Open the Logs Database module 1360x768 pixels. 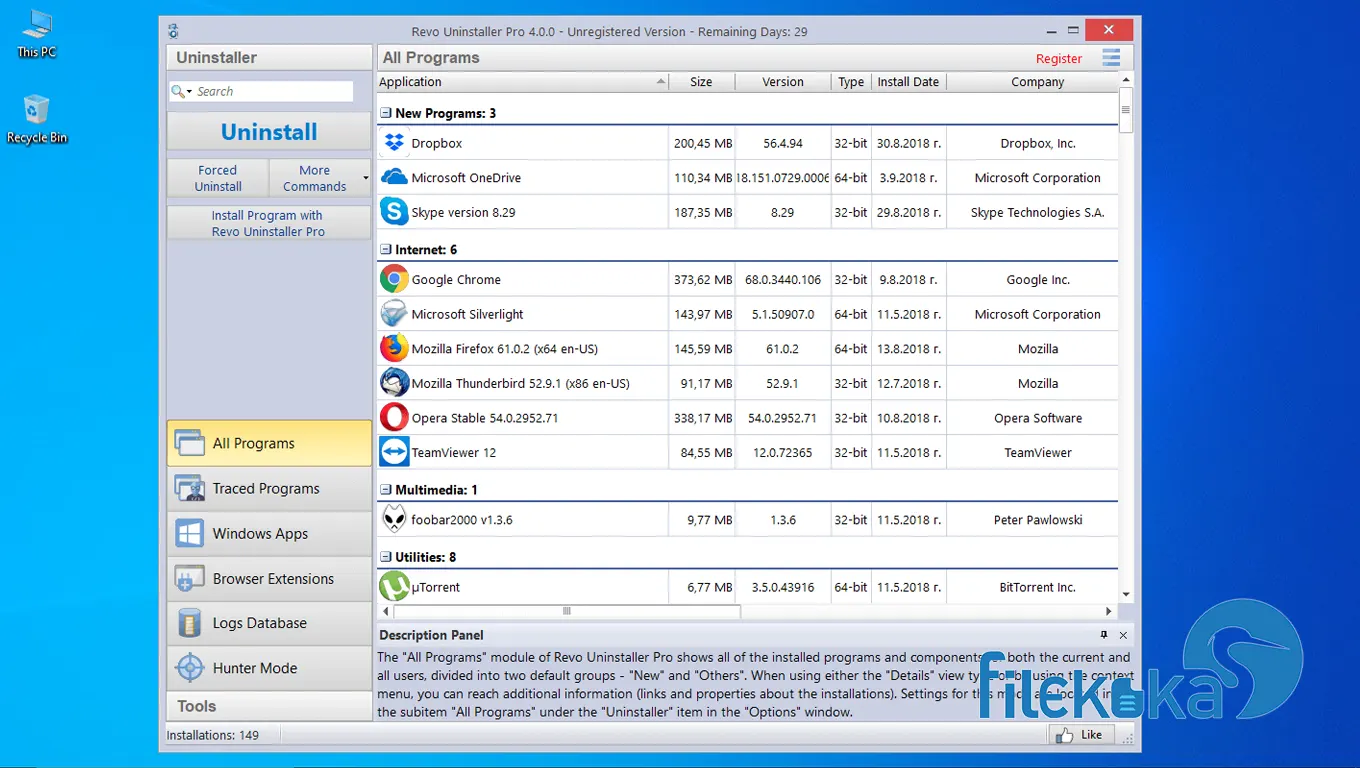[269, 623]
